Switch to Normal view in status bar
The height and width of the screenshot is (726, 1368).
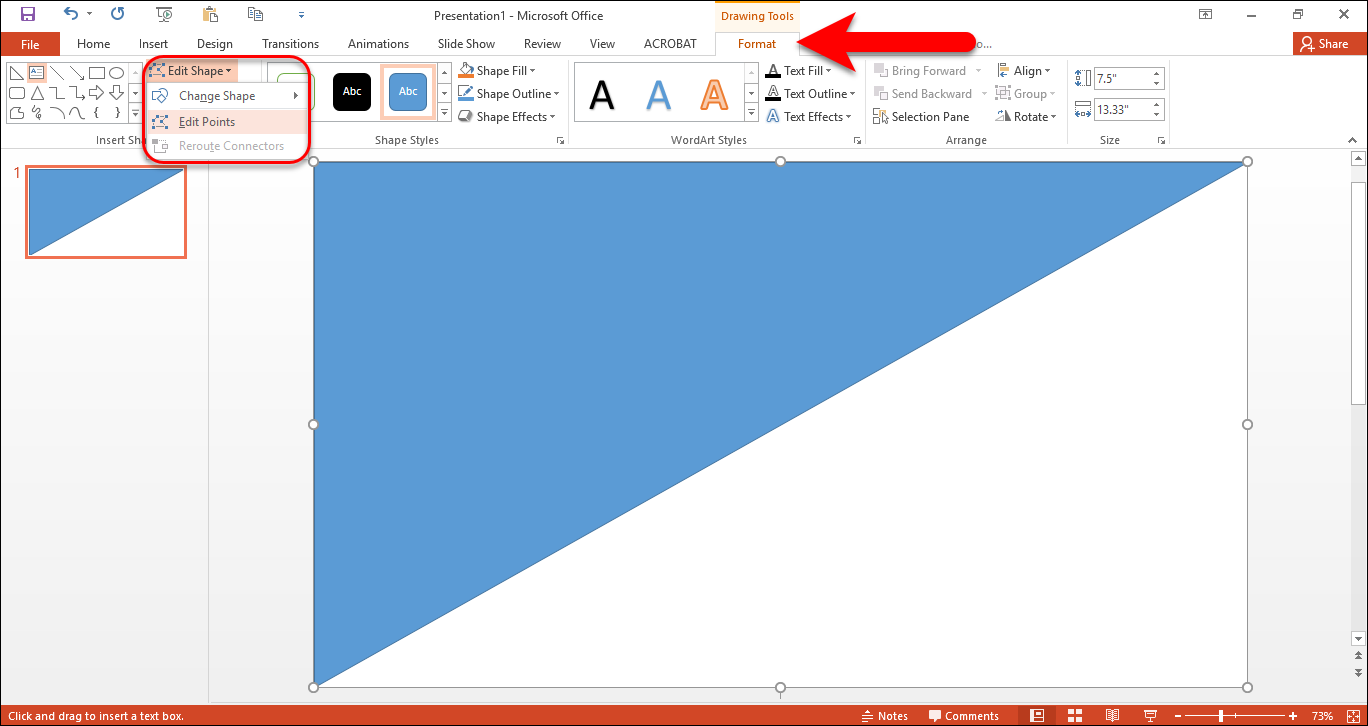(x=1037, y=716)
